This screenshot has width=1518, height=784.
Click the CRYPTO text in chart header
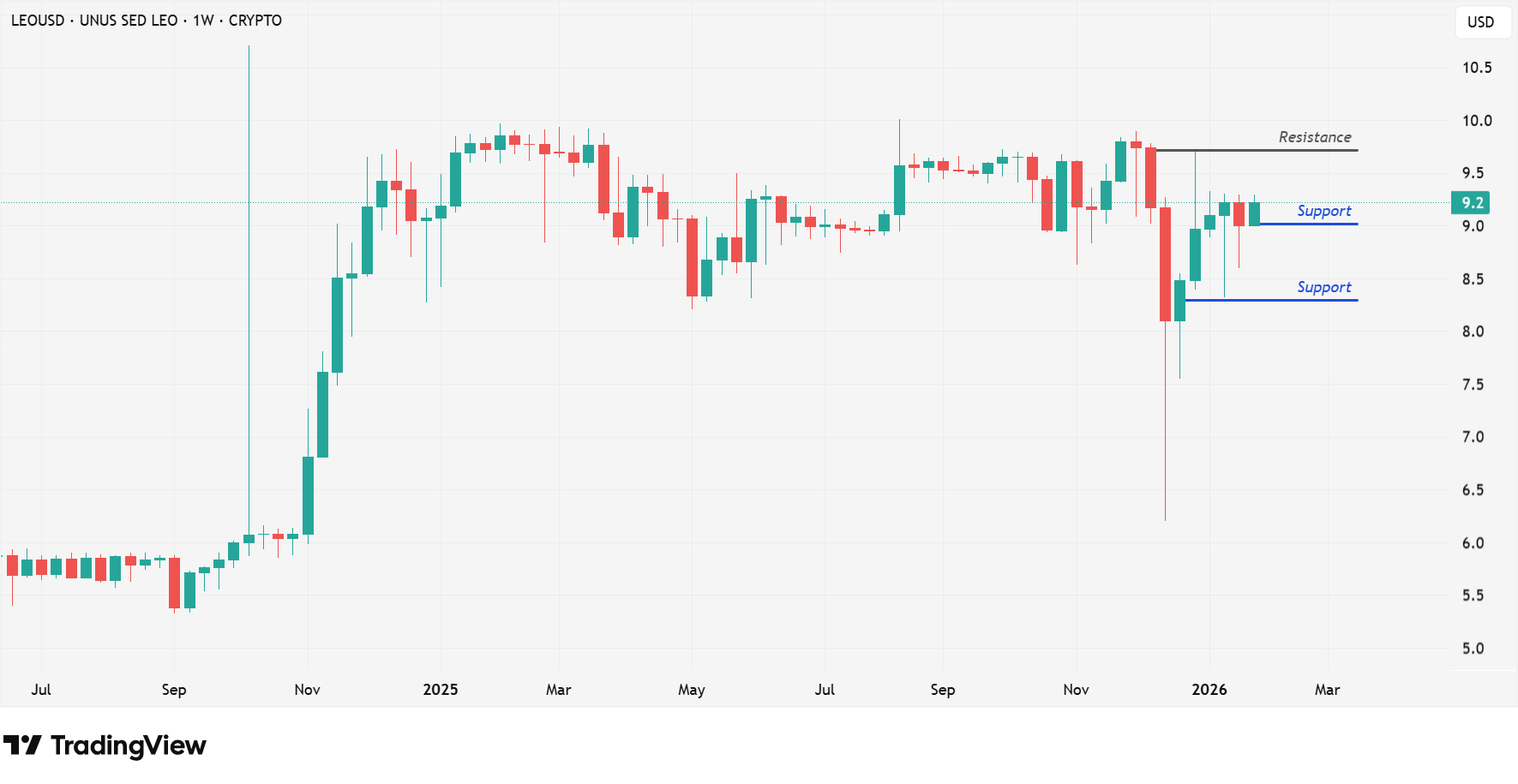click(x=255, y=21)
